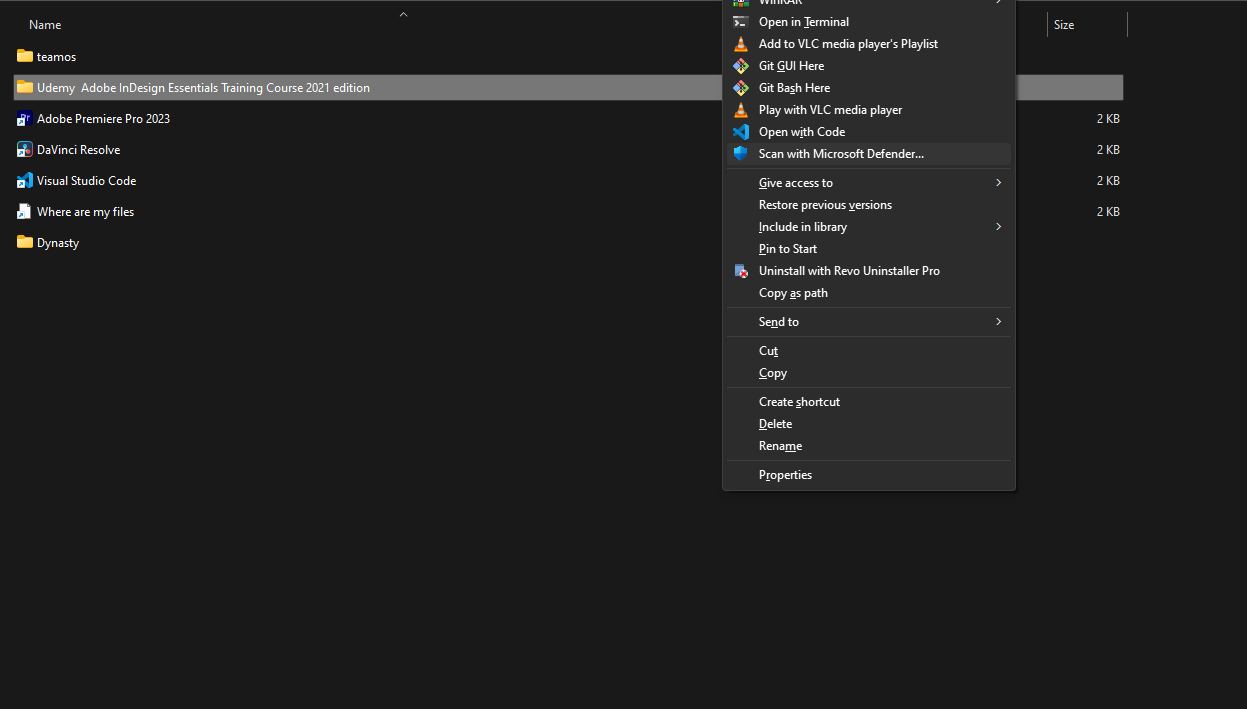
Task: Select the DaVinci Resolve file name
Action: (x=78, y=150)
